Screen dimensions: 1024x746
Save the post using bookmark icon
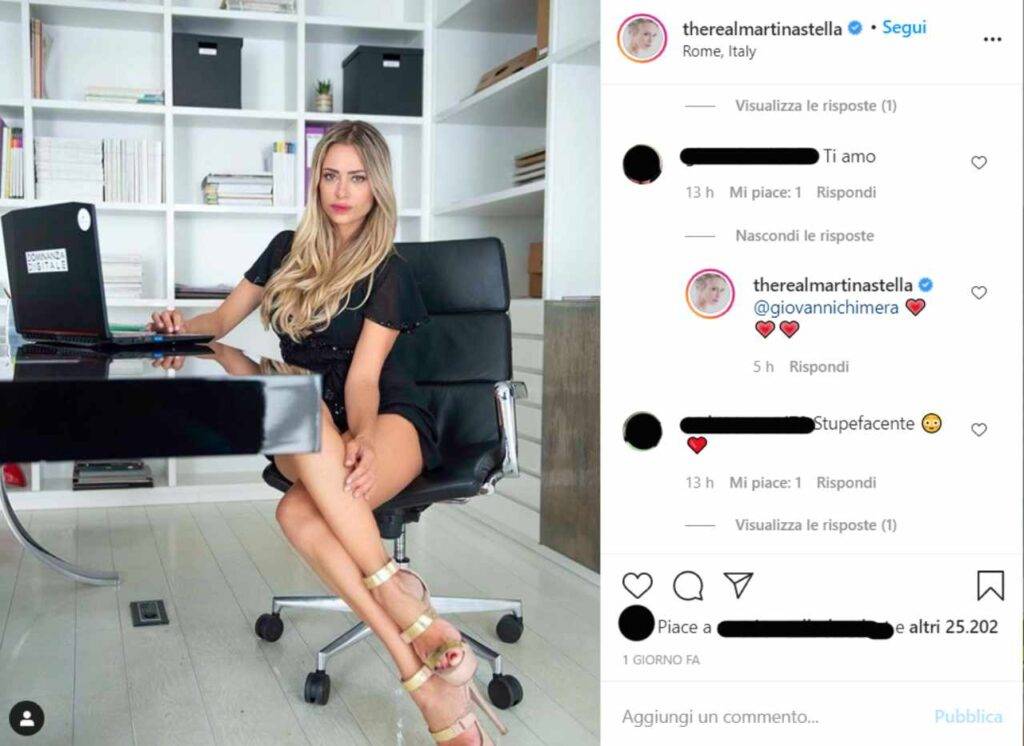[990, 585]
